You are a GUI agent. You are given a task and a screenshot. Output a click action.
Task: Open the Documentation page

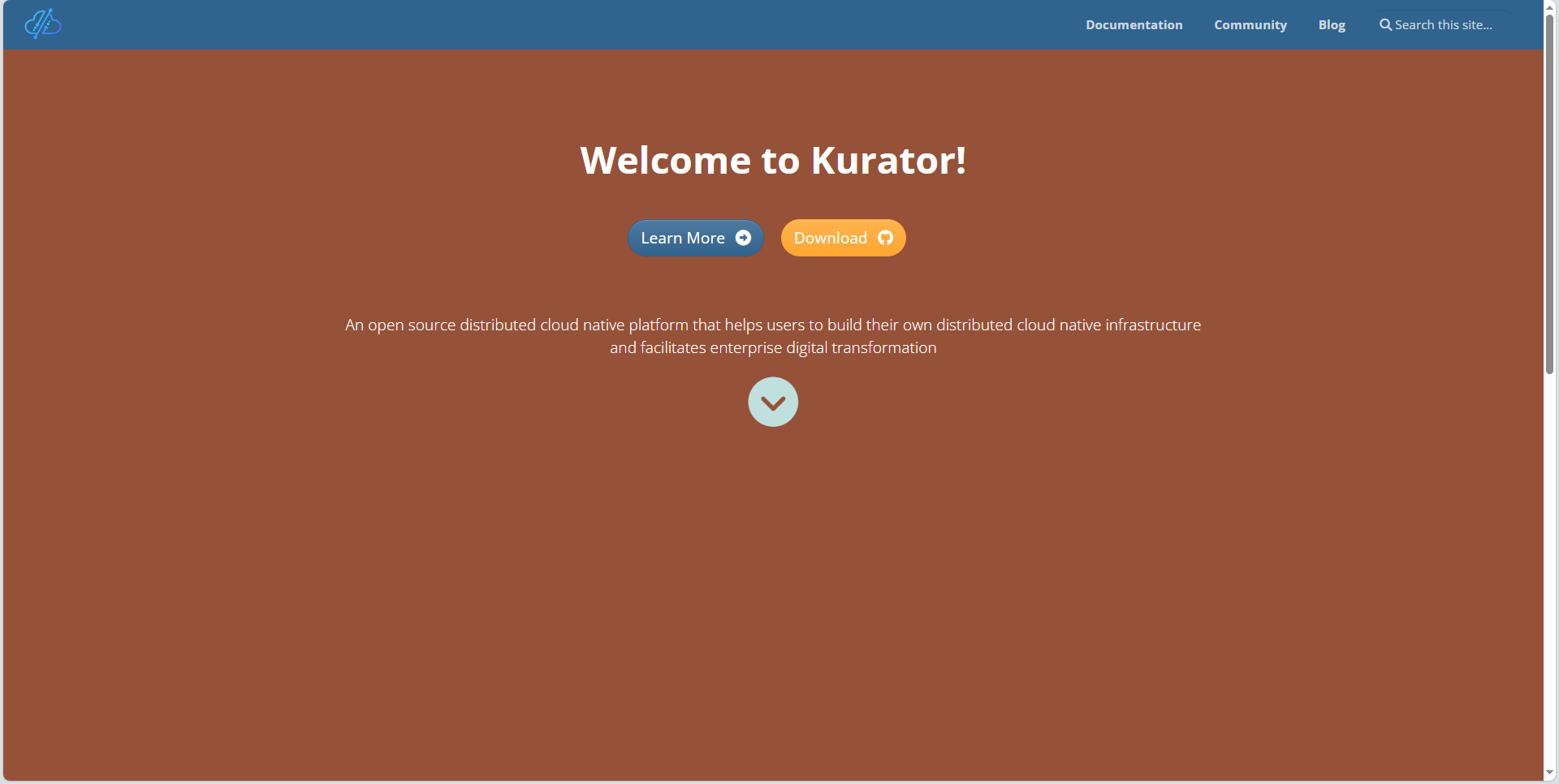click(x=1134, y=24)
